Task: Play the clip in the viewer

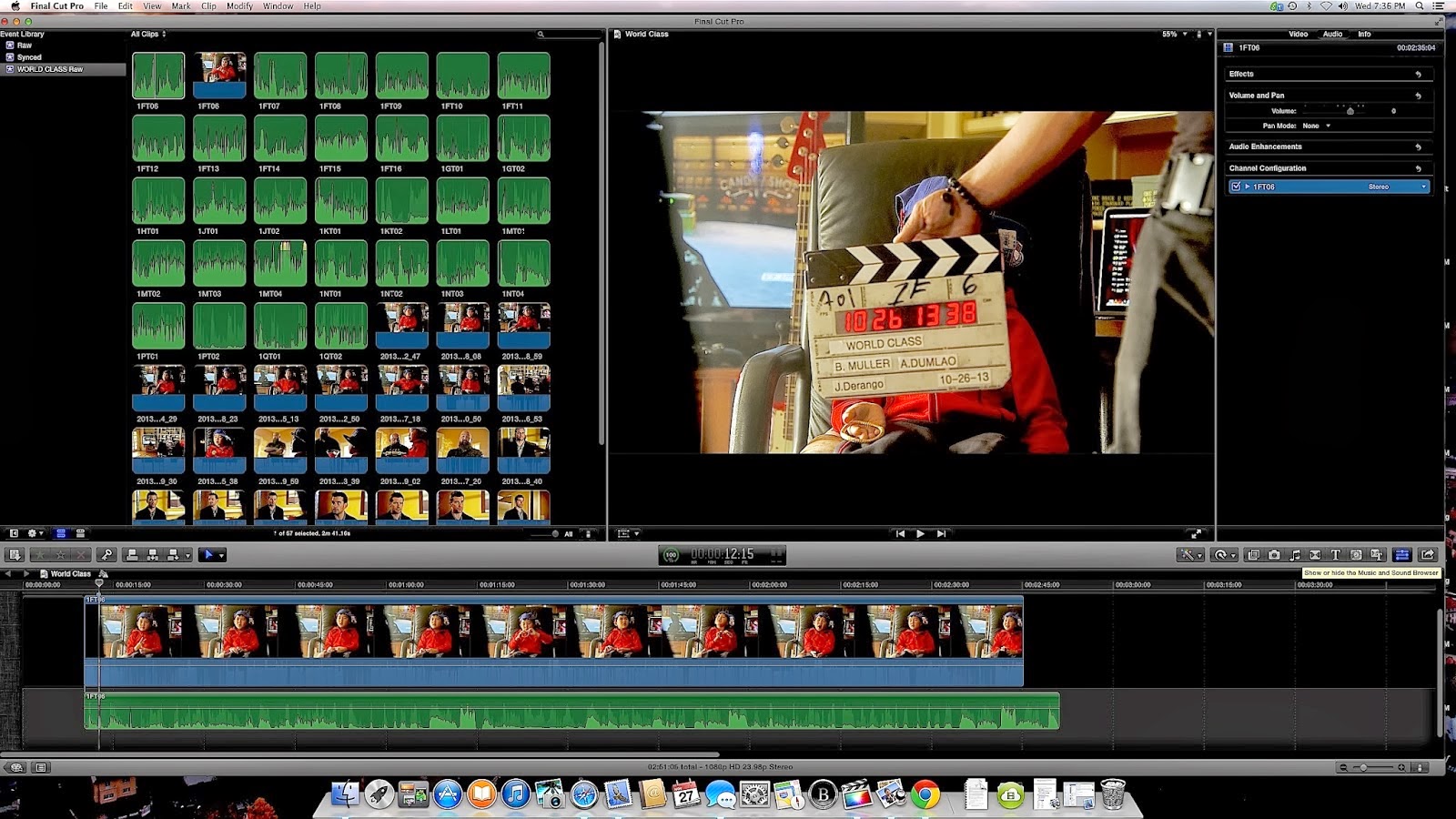Action: pos(920,534)
